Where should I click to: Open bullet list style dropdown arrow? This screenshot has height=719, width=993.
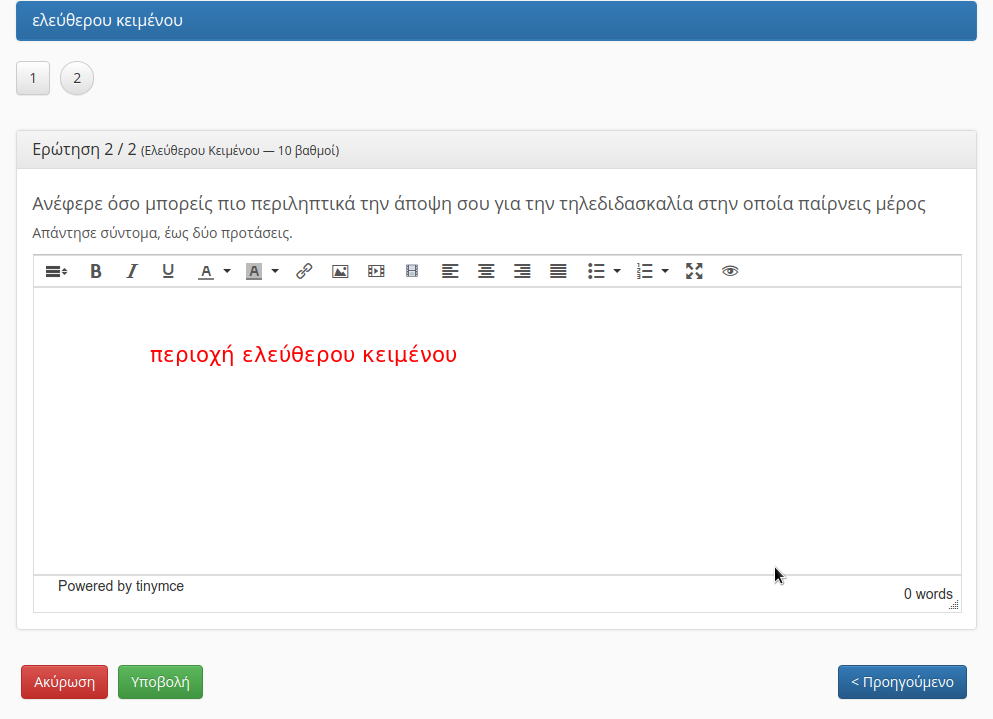tap(617, 271)
